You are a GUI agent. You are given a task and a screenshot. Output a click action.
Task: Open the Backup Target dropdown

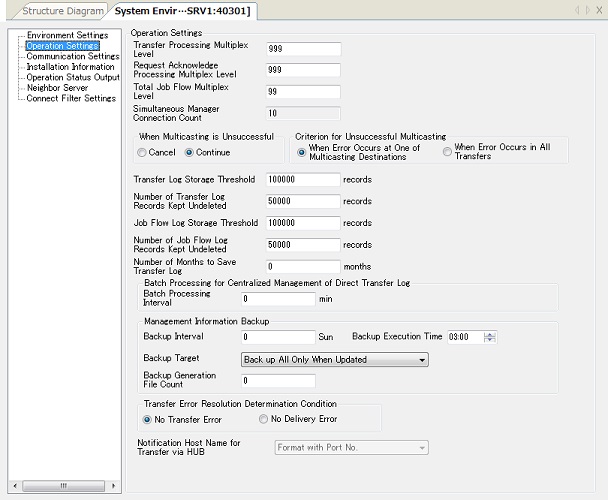(x=335, y=359)
